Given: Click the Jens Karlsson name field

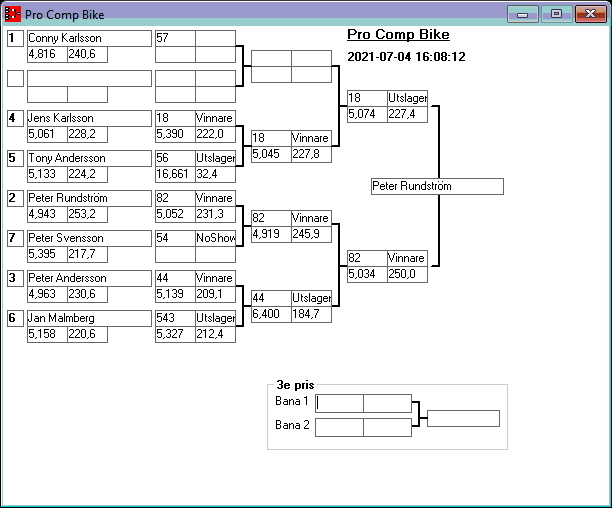Looking at the screenshot, I should [88, 118].
